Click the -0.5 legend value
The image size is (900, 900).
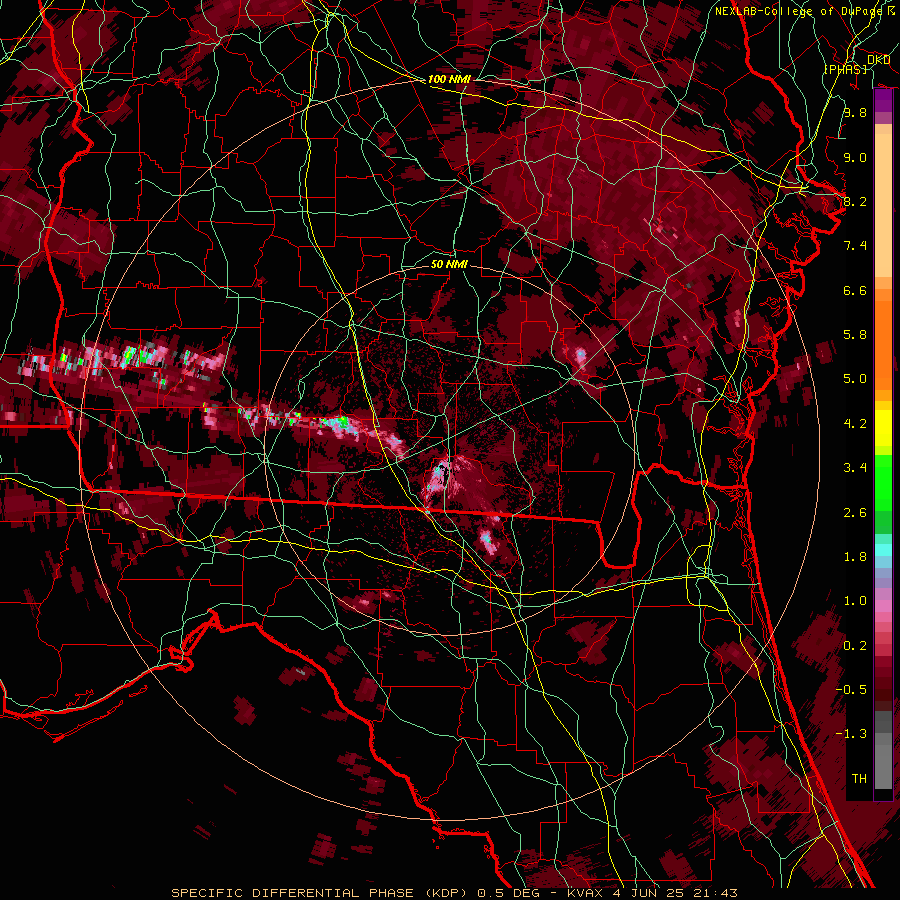pos(851,690)
